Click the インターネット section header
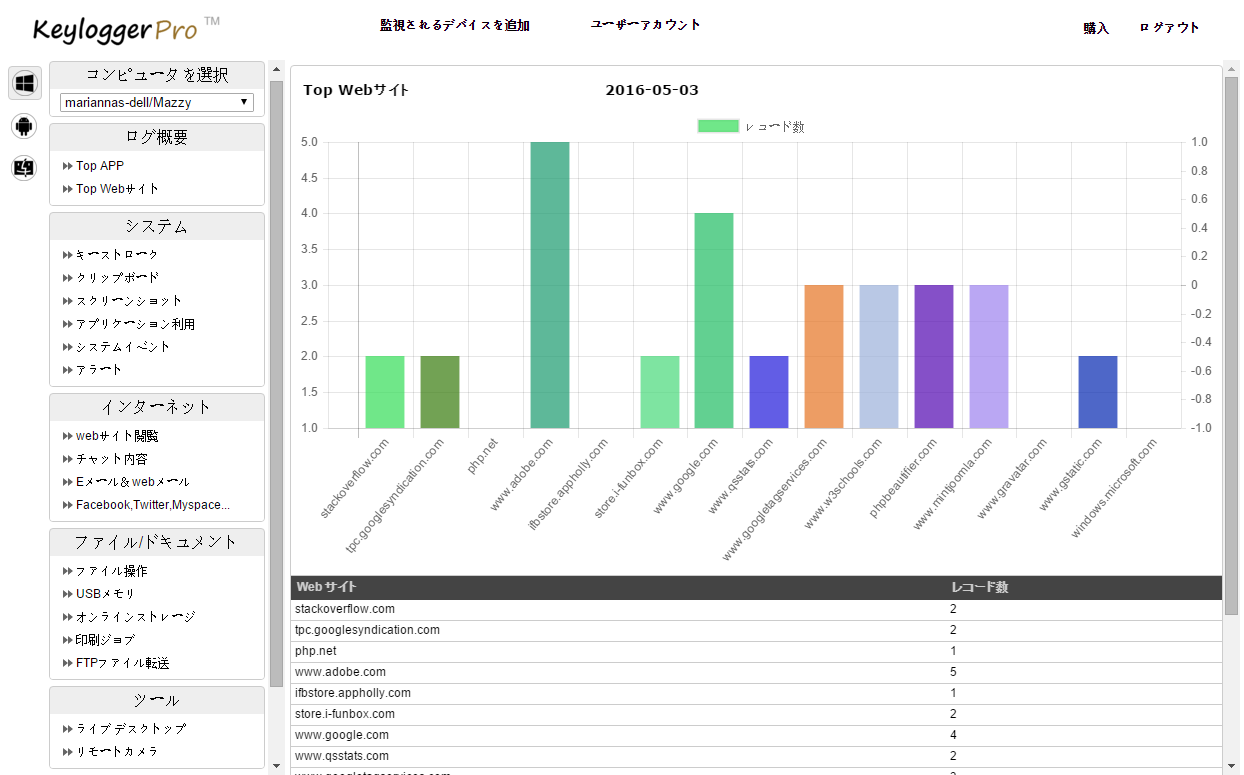 click(157, 407)
